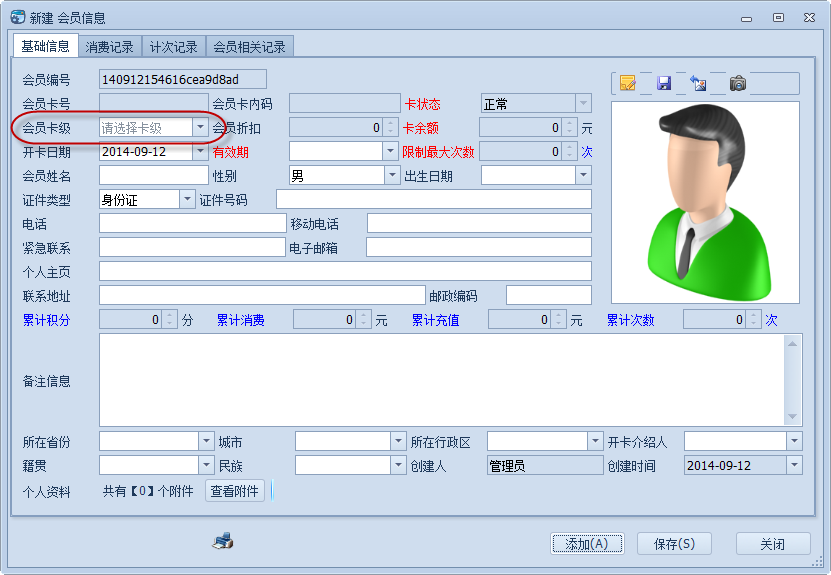Open the 开卡日期 date picker arrow

(x=200, y=152)
